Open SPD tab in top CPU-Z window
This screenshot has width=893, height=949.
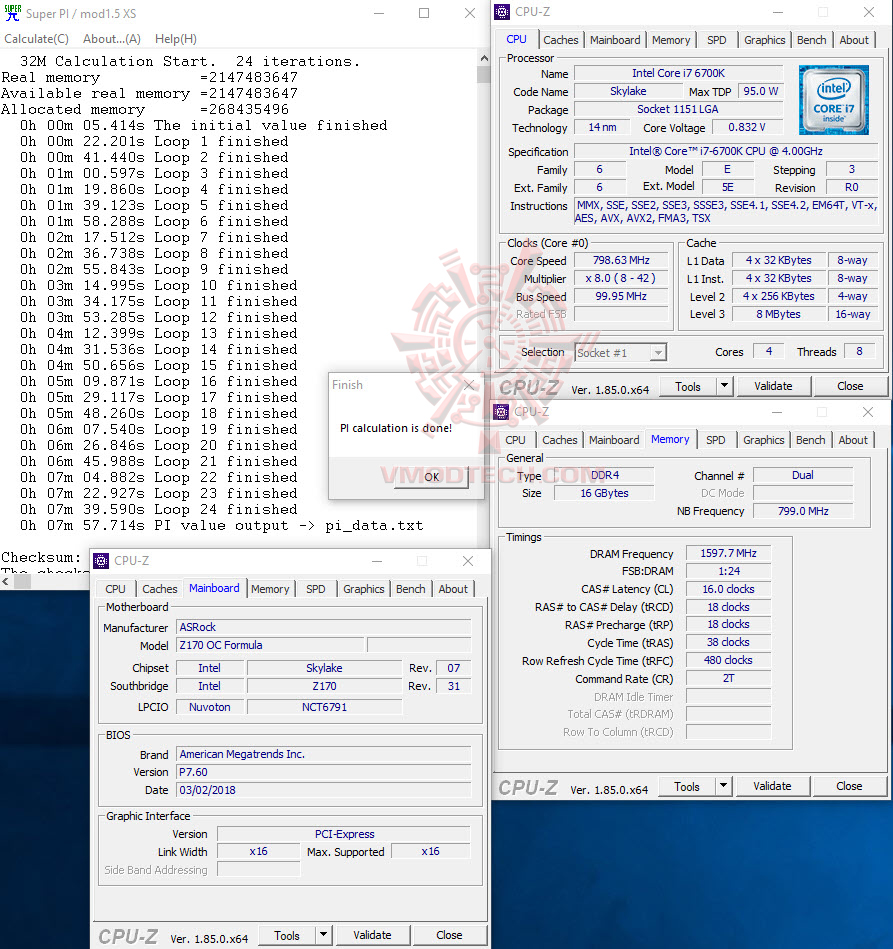[716, 40]
